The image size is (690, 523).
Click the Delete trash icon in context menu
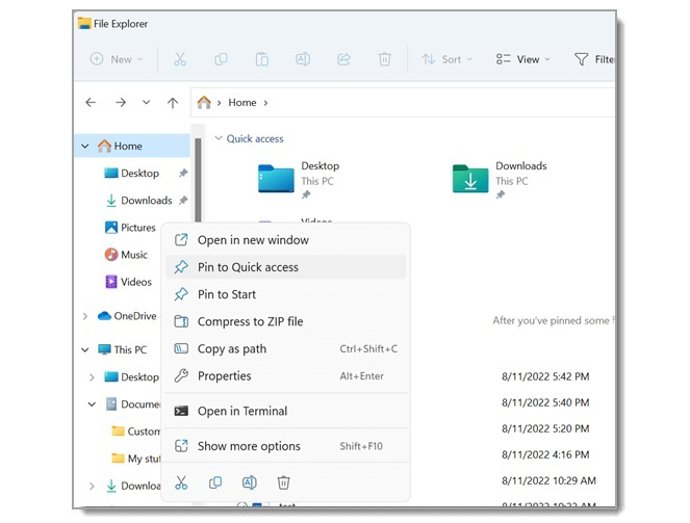pos(283,483)
